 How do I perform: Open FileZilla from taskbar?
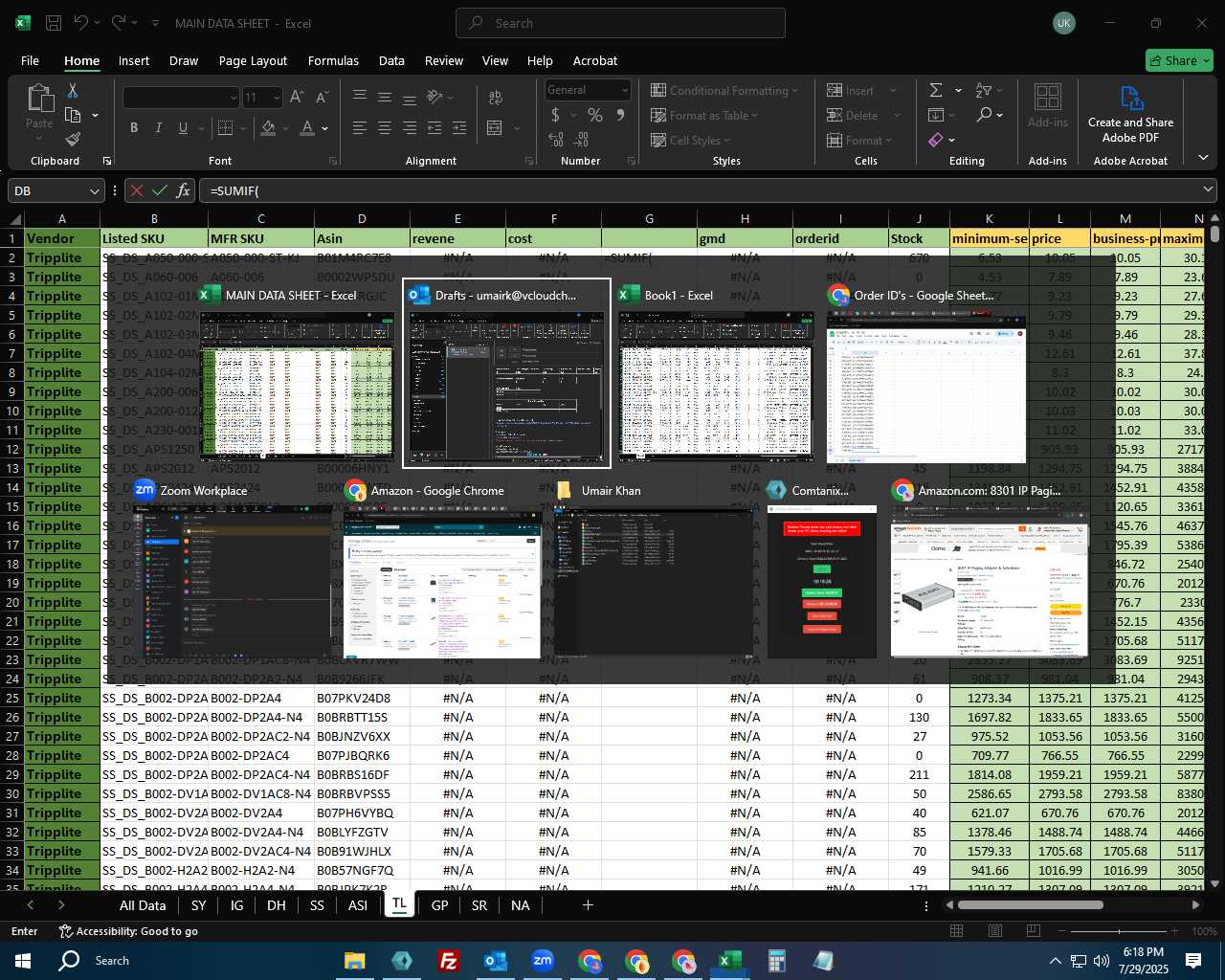448,961
